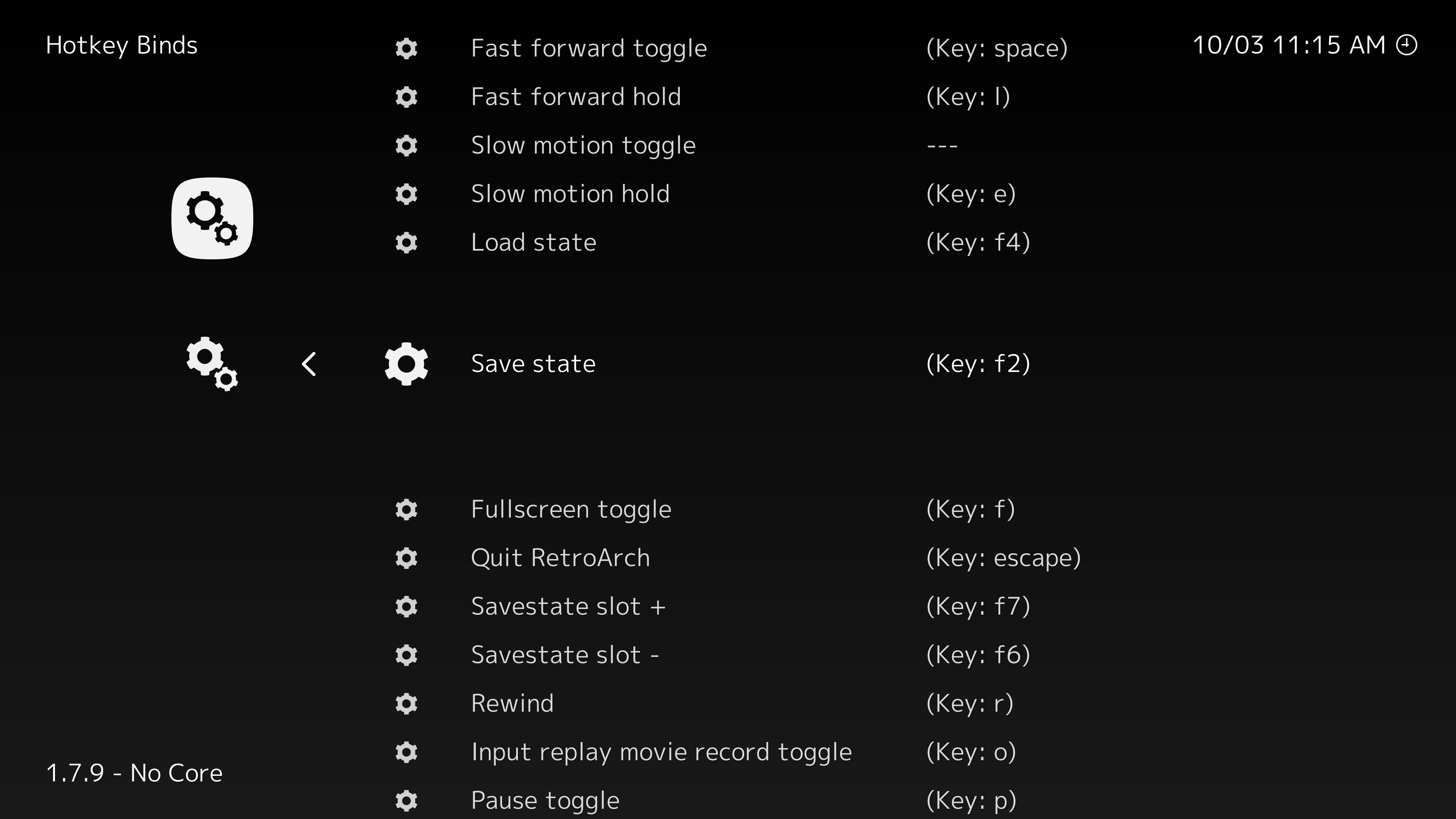Click the white double-gear icon below the Settings tab

212,364
